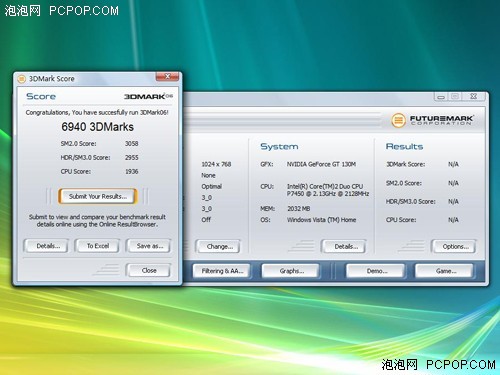This screenshot has width=500, height=375.
Task: Click the red X on 3DMark Score dialog
Action: pos(167,77)
